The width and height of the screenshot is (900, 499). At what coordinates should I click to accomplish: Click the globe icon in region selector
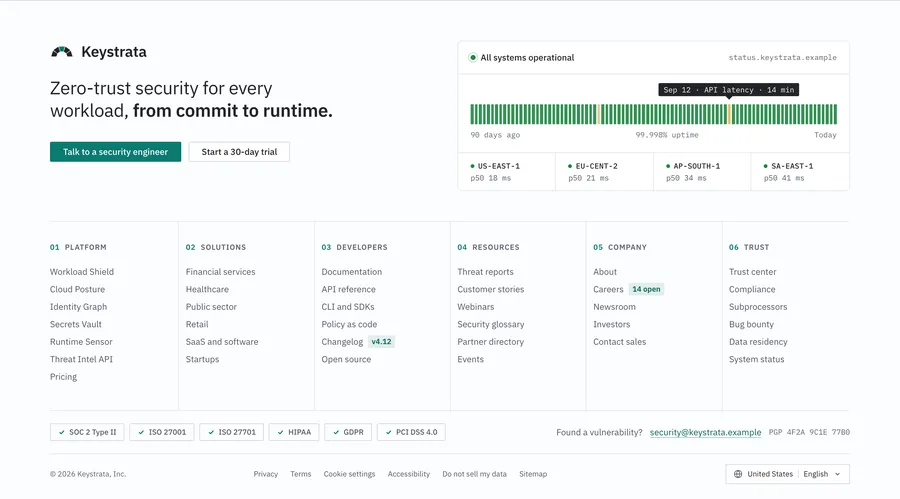click(x=738, y=474)
